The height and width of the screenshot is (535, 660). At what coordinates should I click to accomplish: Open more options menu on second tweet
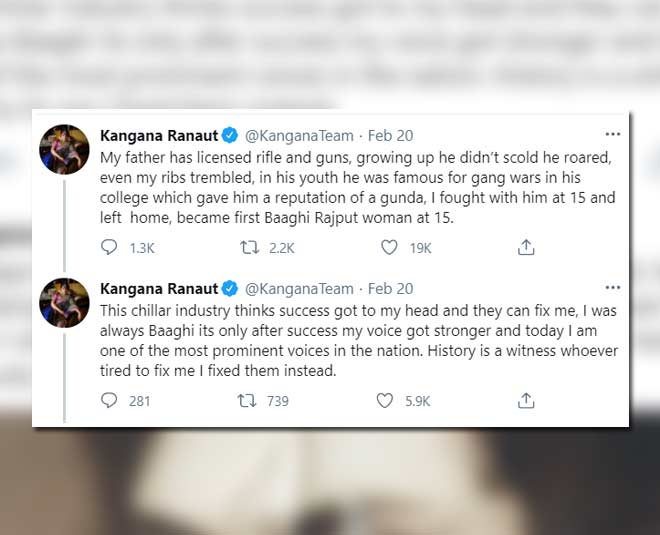pyautogui.click(x=612, y=289)
